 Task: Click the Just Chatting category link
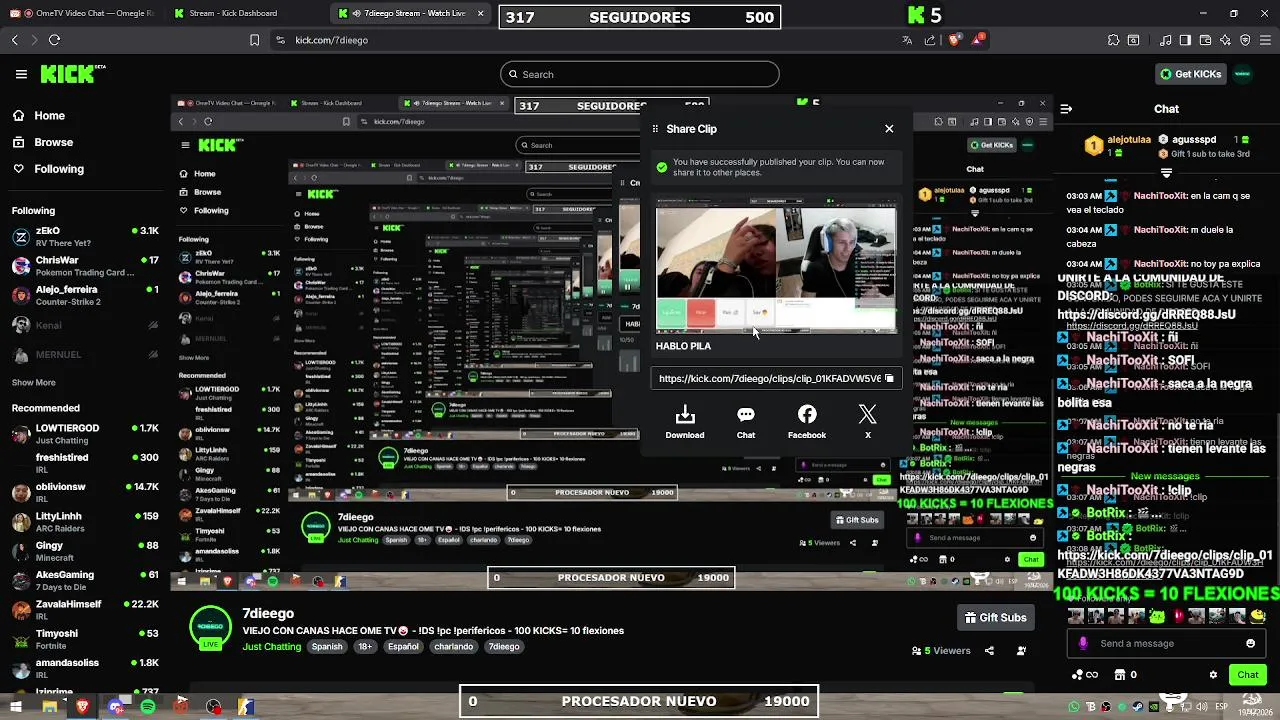point(271,647)
